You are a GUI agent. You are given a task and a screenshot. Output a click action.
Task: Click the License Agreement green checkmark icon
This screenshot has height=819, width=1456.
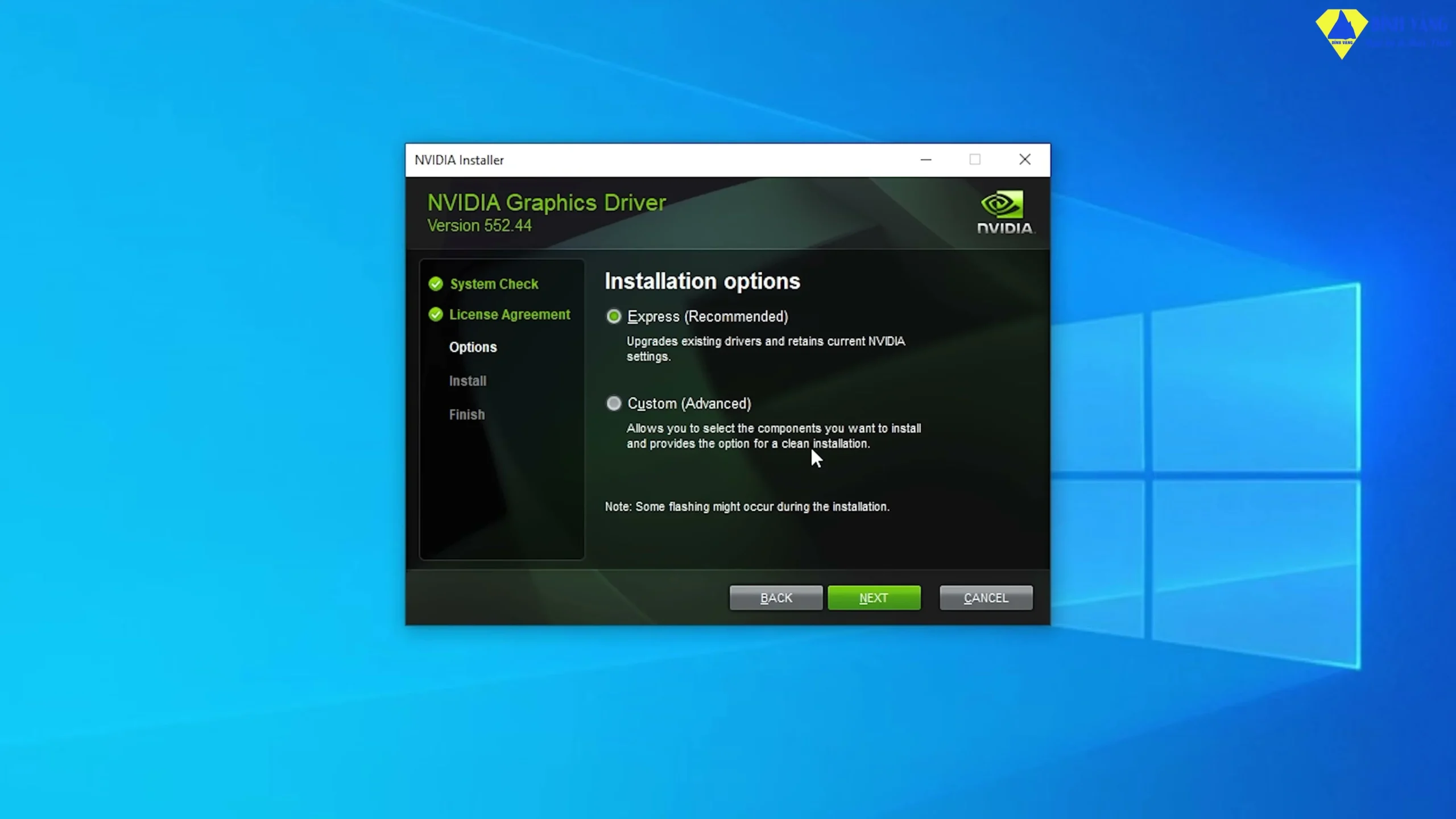pos(436,315)
